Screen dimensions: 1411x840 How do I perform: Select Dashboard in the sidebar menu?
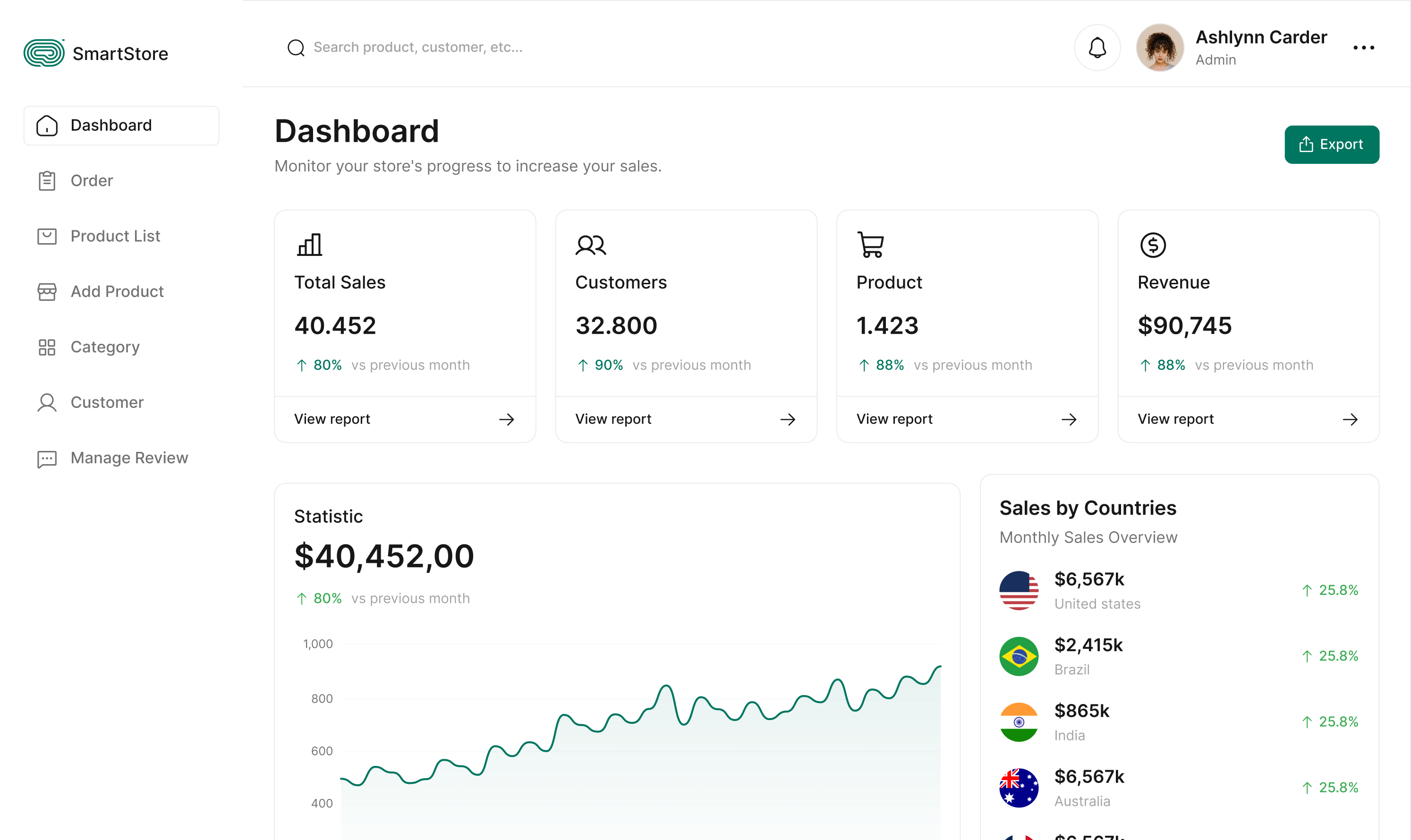click(x=121, y=126)
